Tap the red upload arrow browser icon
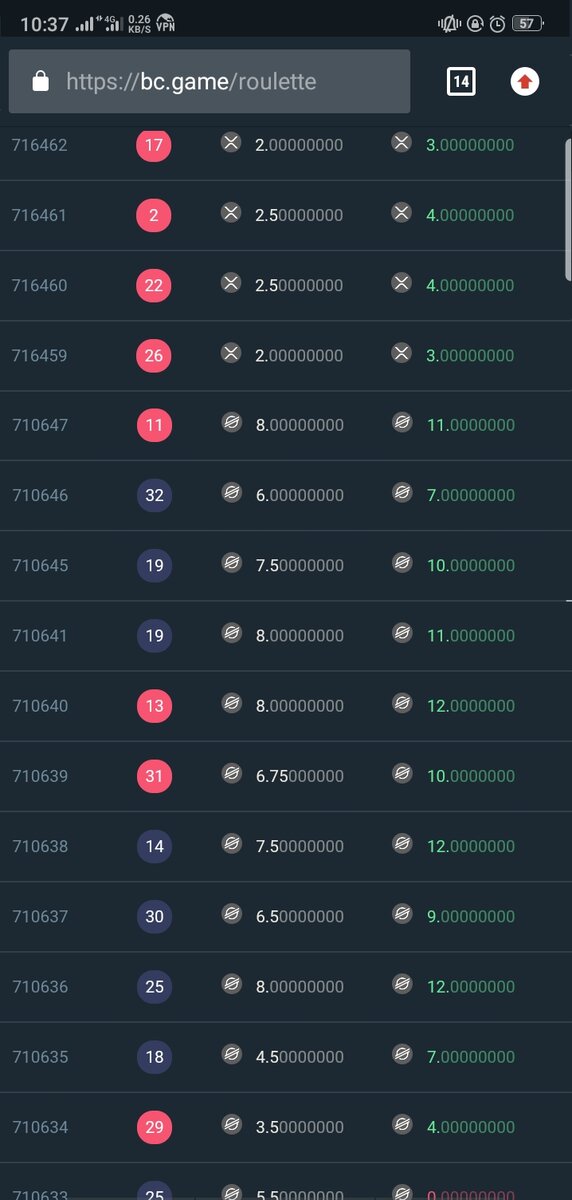Image resolution: width=572 pixels, height=1200 pixels. (x=525, y=82)
